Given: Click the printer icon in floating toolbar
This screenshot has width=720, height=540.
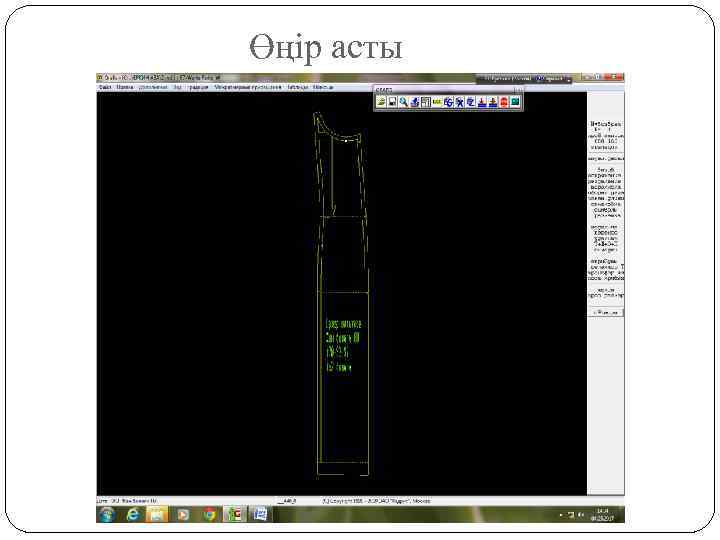Looking at the screenshot, I should coord(415,102).
